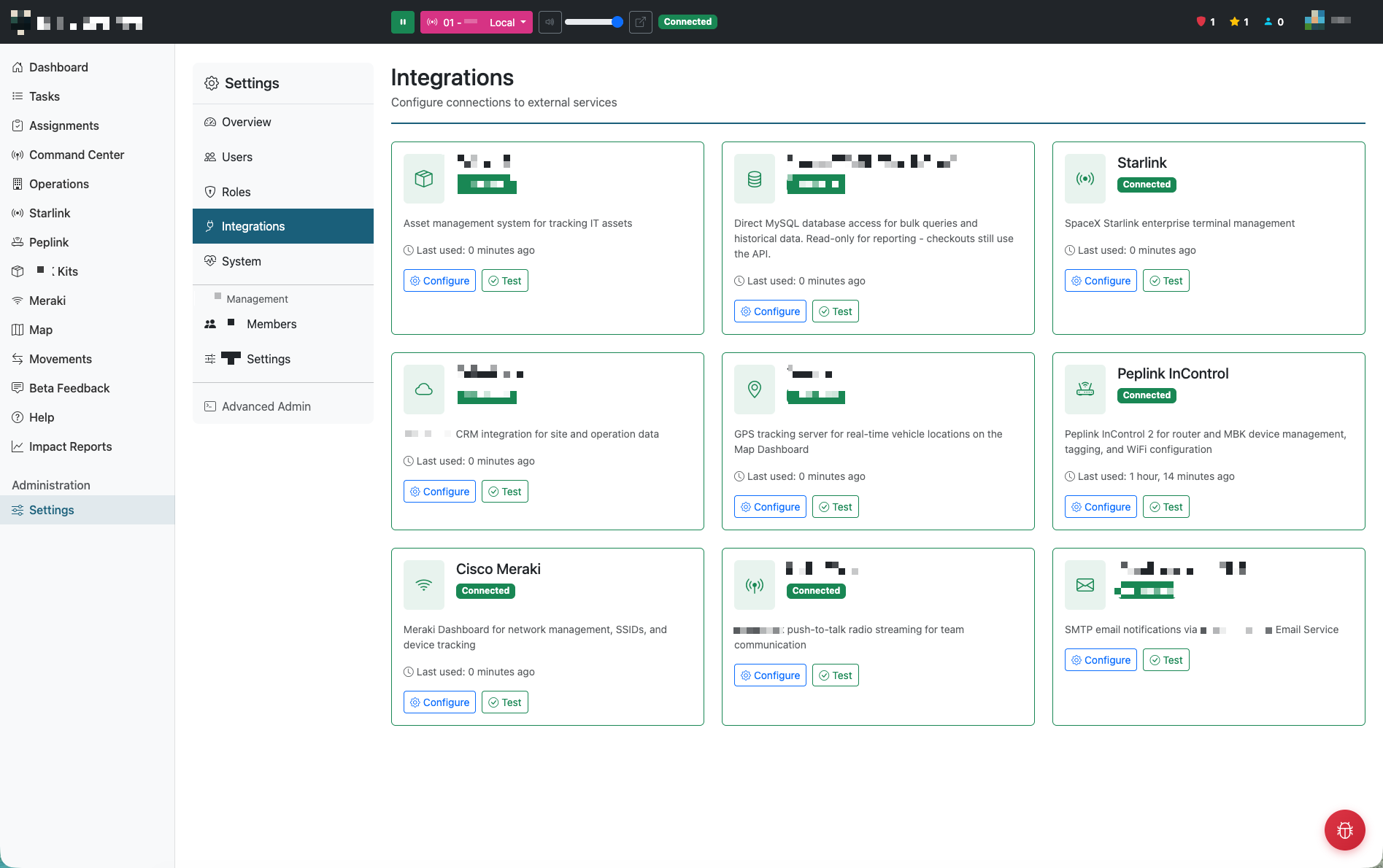Click the router icon on the Peplink InControl card
1383x868 pixels.
pyautogui.click(x=1085, y=389)
